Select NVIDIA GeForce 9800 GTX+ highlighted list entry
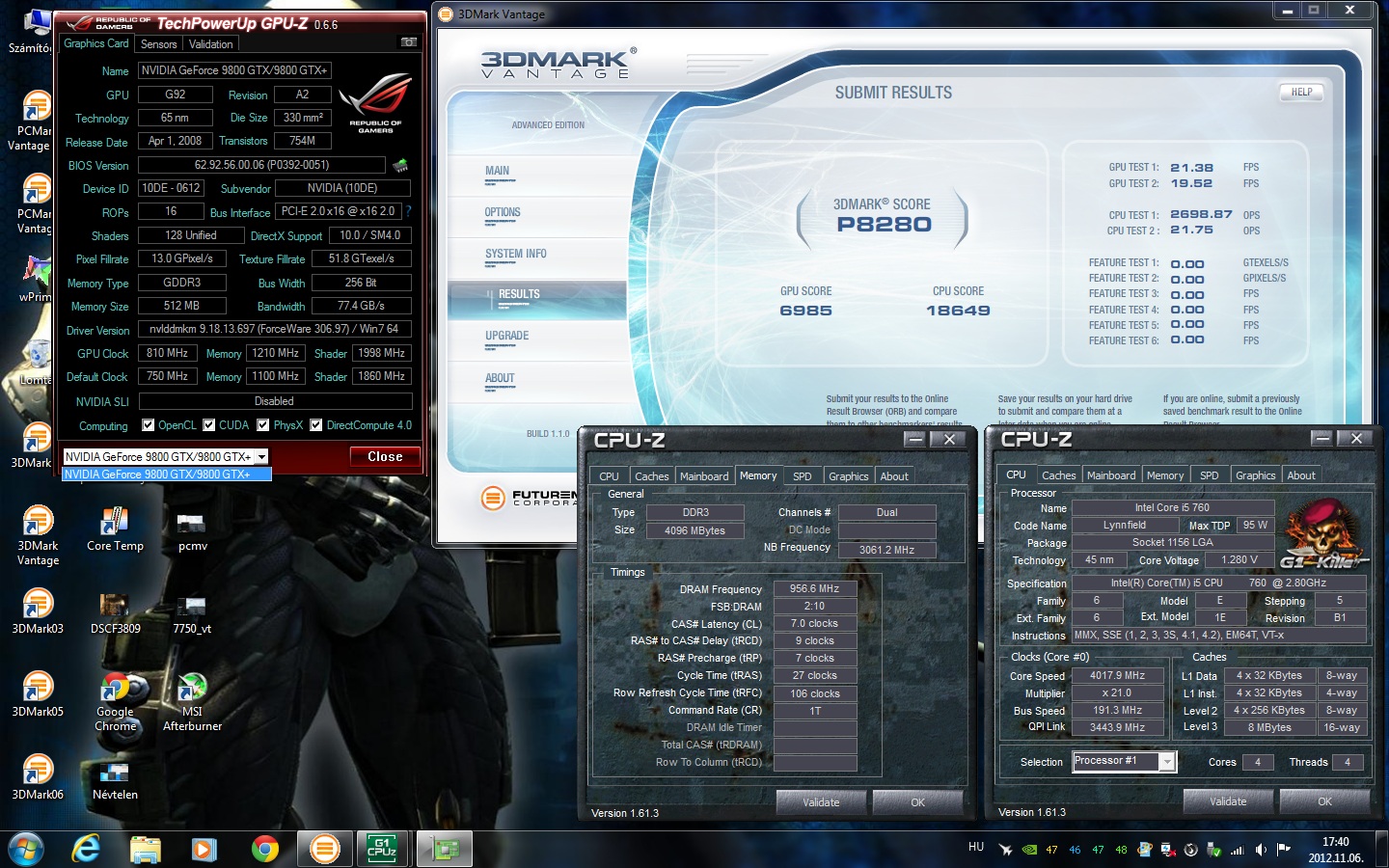 166,474
